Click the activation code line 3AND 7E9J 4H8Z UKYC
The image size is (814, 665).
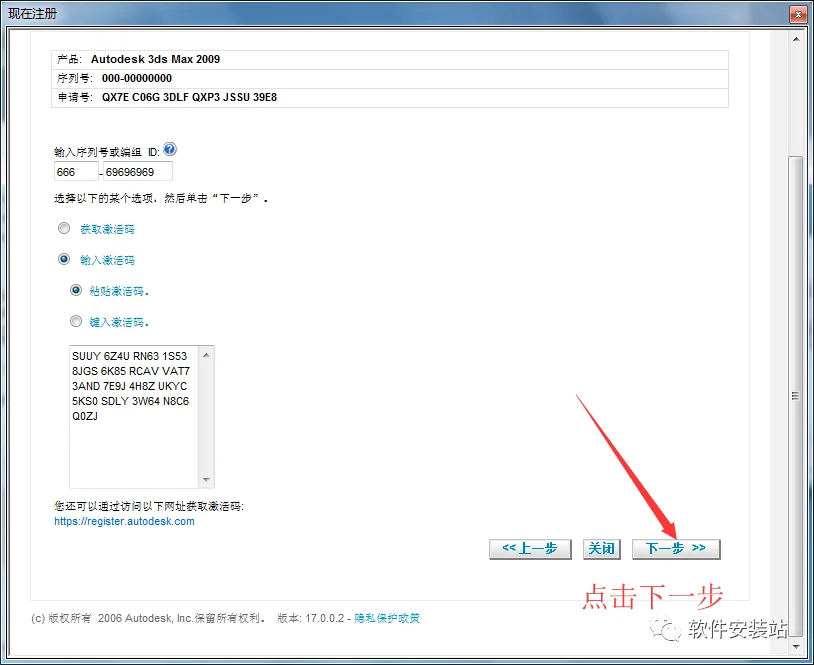129,386
